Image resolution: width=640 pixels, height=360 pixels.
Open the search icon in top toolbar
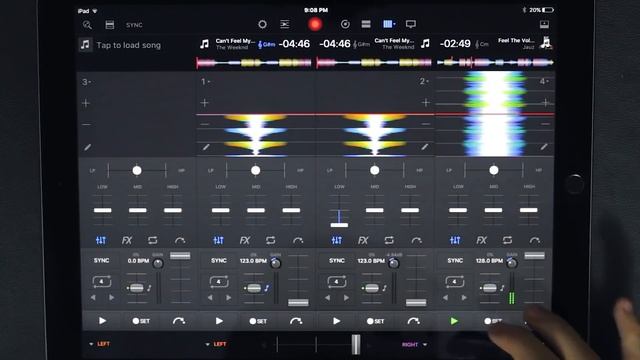coord(87,25)
